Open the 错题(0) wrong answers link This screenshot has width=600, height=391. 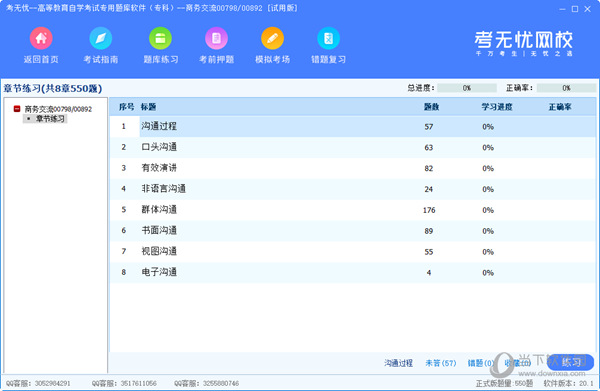coord(480,363)
